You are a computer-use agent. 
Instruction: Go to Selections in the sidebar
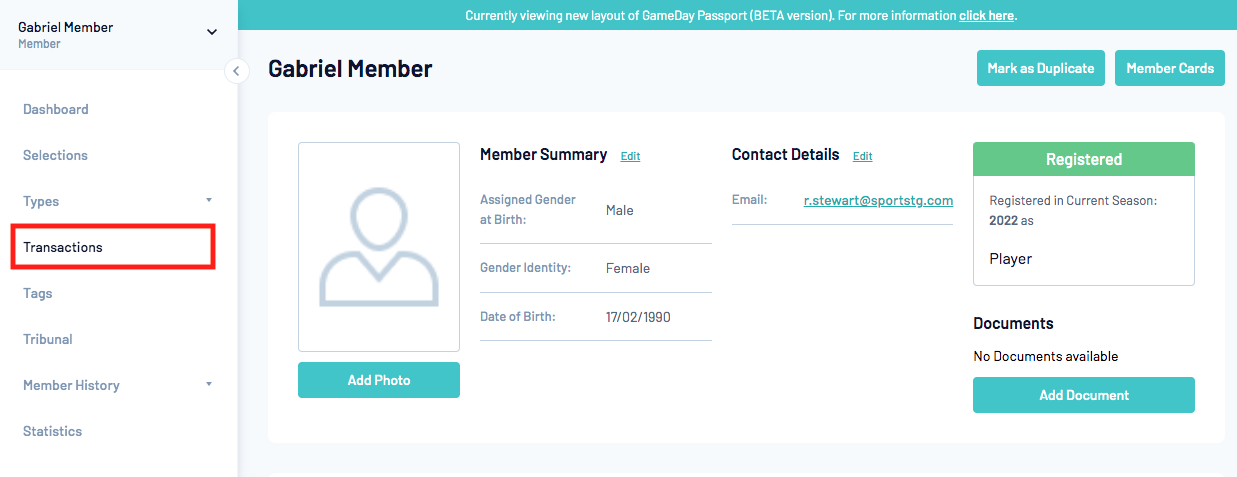(56, 155)
